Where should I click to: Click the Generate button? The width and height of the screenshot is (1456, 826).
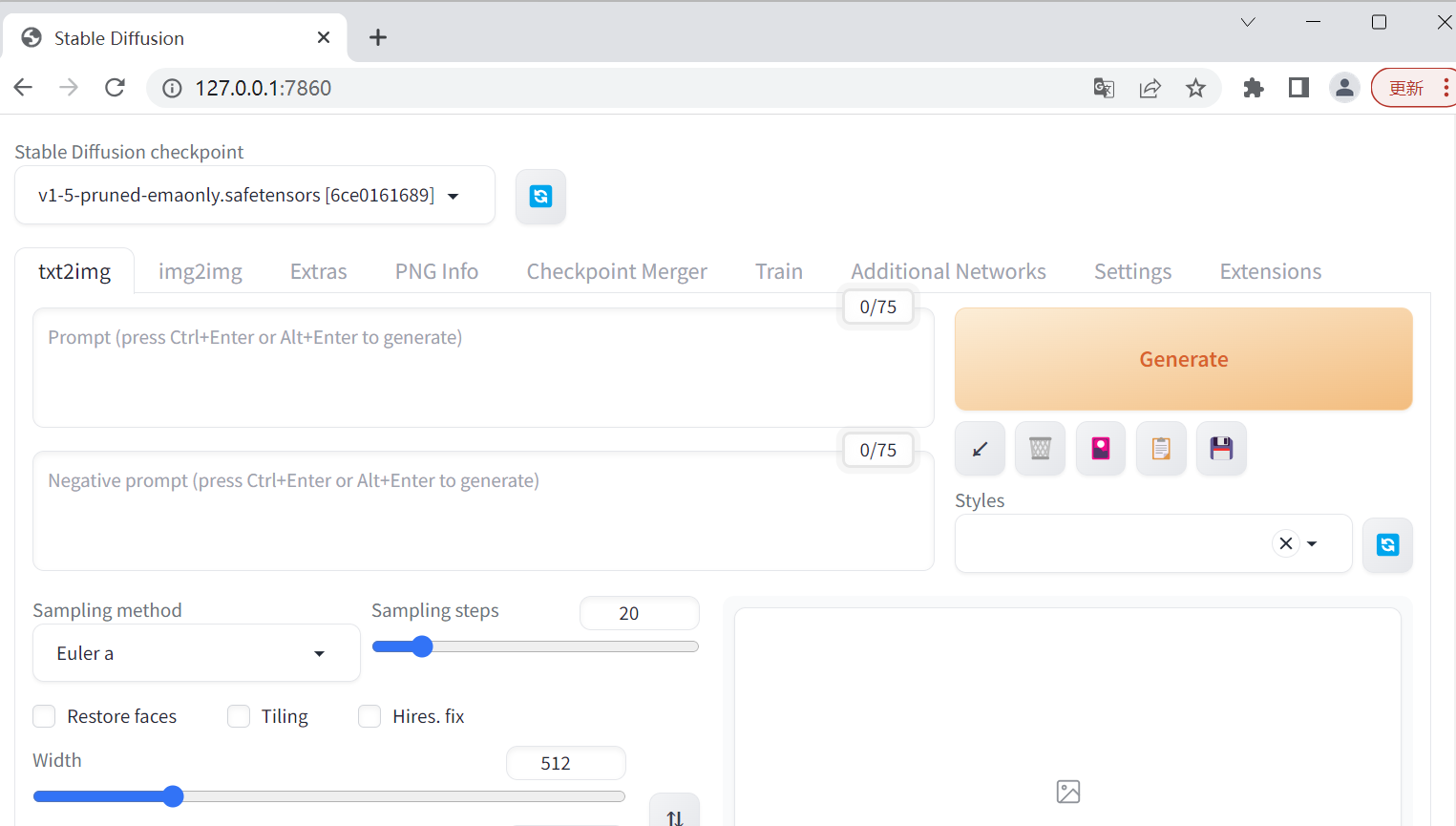[1184, 359]
